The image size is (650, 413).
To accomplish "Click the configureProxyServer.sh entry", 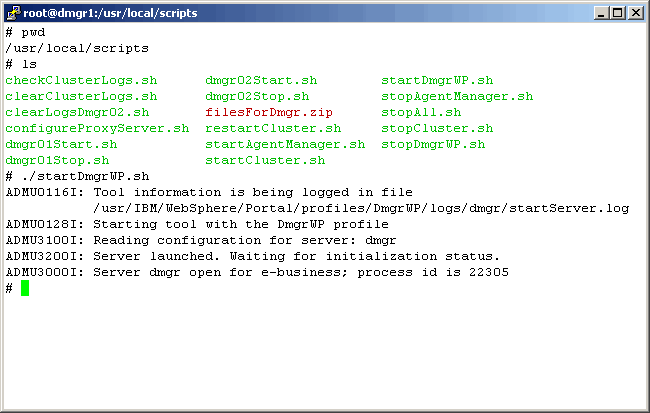I will click(97, 128).
